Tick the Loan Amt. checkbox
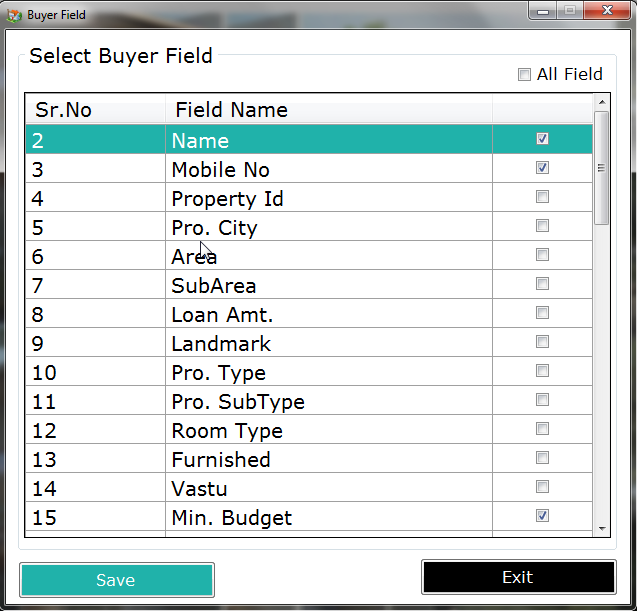This screenshot has width=637, height=611. (542, 313)
